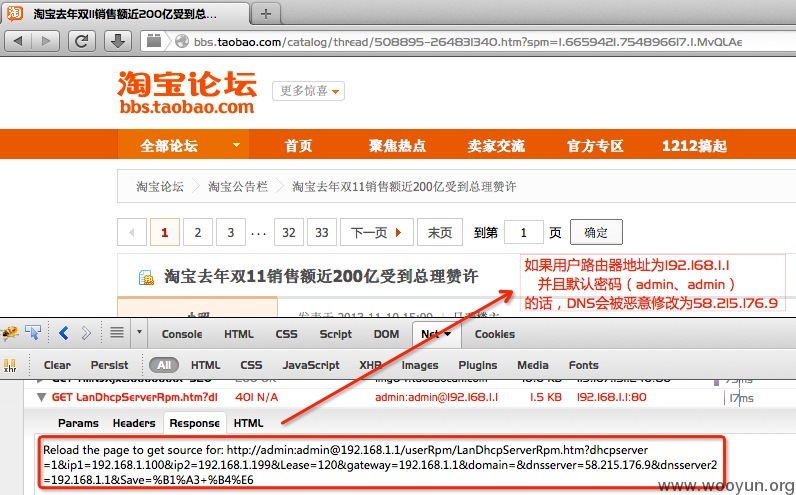Reload the page with refresh icon
This screenshot has height=495, width=796.
(82, 41)
